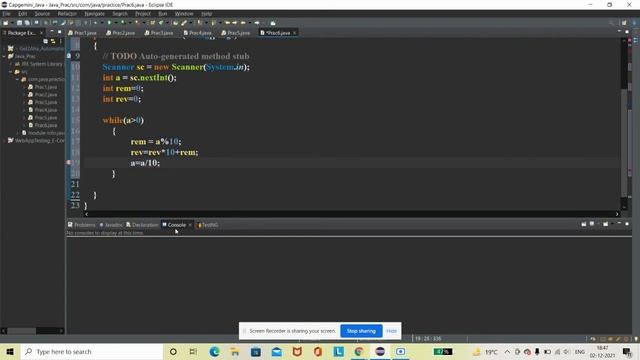Switch to the Prac3.java editor tab

pyautogui.click(x=159, y=33)
